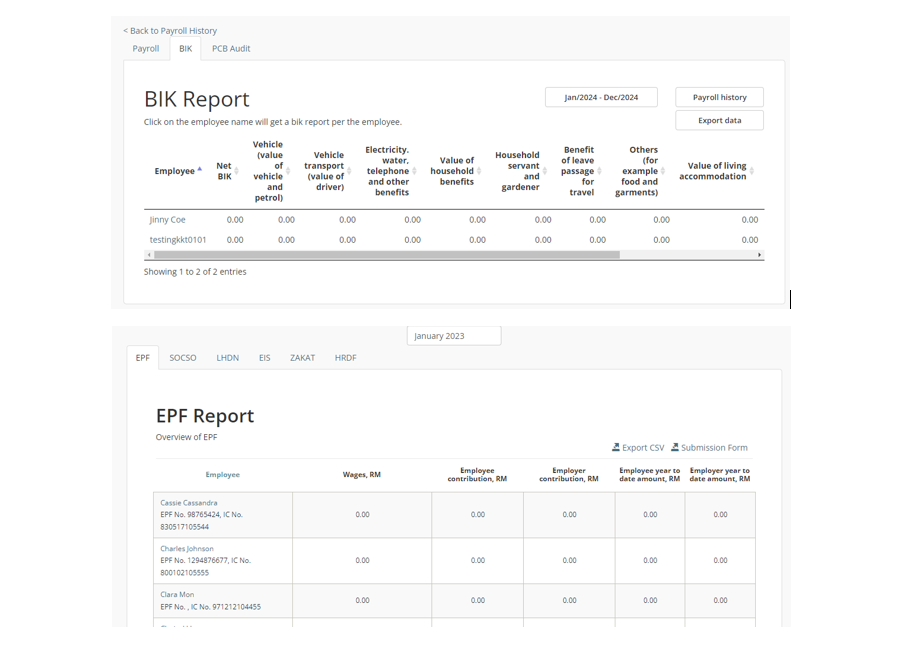Switch to the EIS tab
Image resolution: width=906 pixels, height=670 pixels.
pyautogui.click(x=265, y=358)
